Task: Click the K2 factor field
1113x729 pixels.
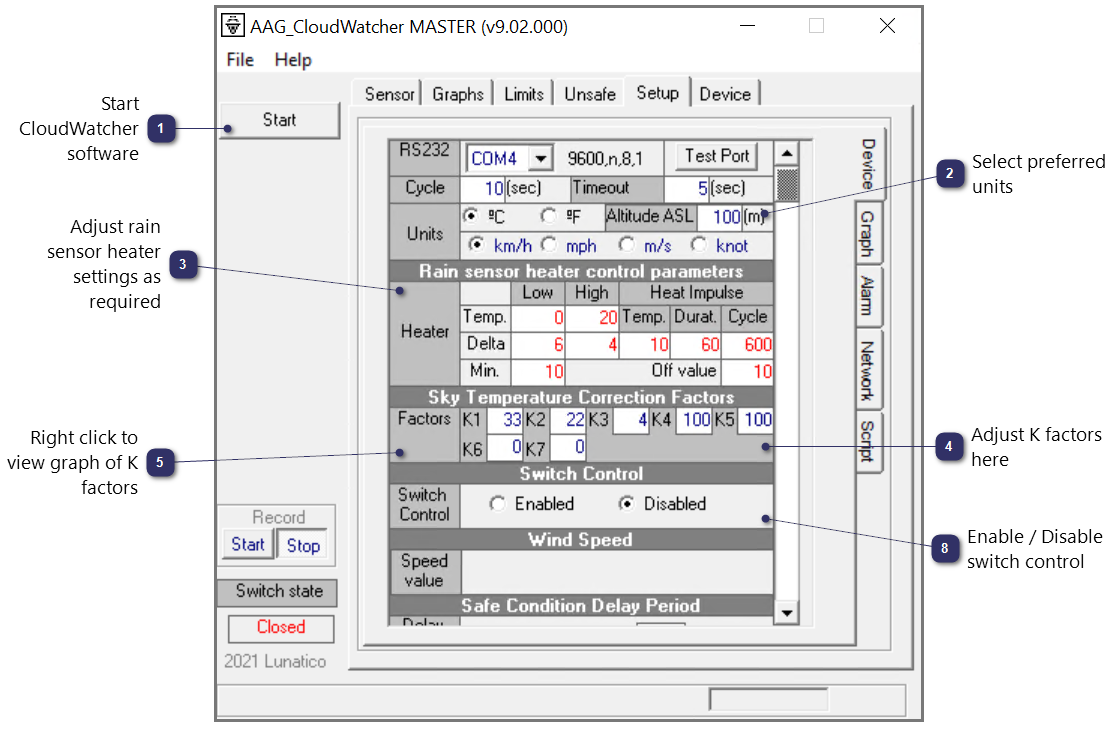Action: click(x=567, y=420)
